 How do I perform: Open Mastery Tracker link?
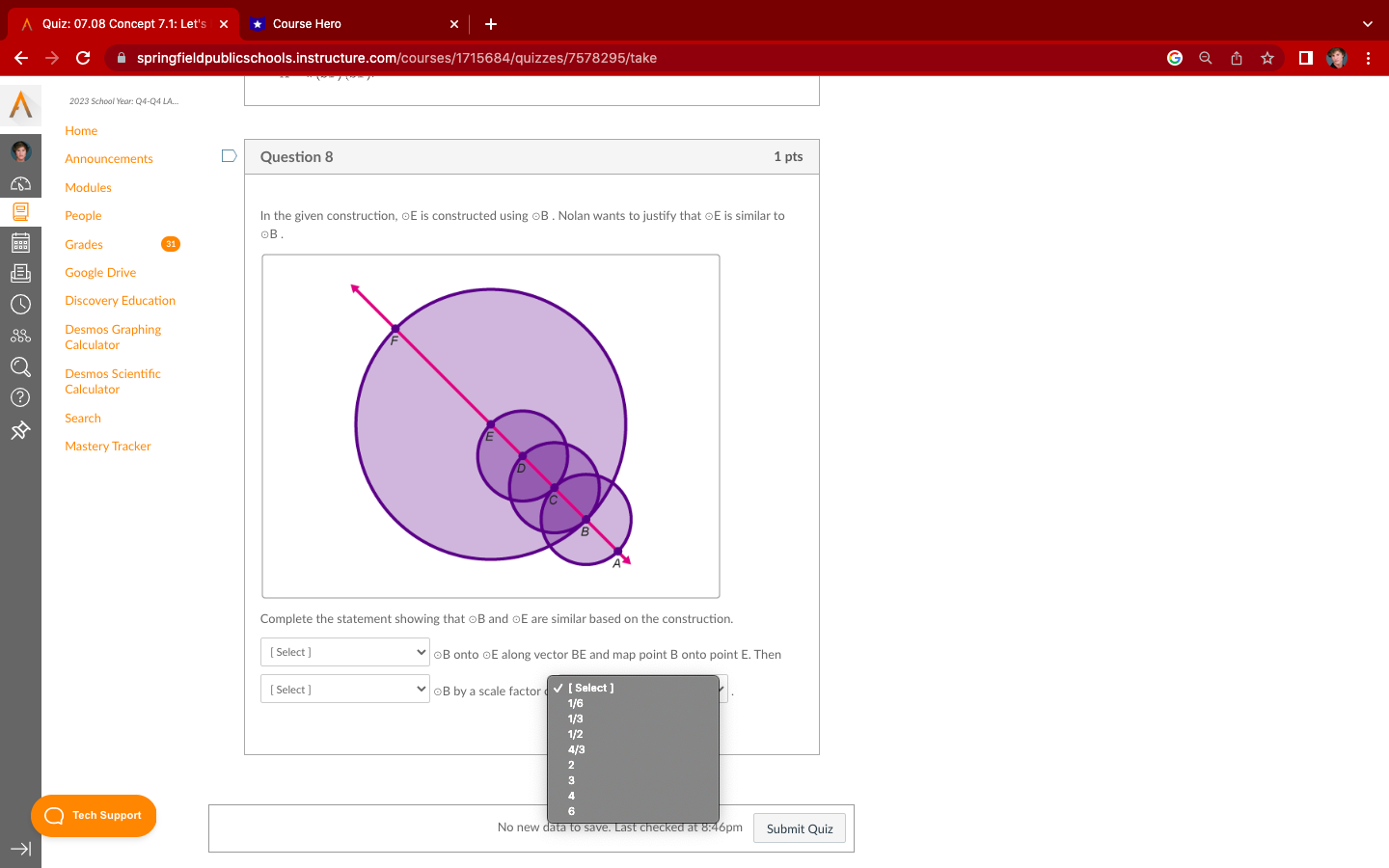pos(108,447)
